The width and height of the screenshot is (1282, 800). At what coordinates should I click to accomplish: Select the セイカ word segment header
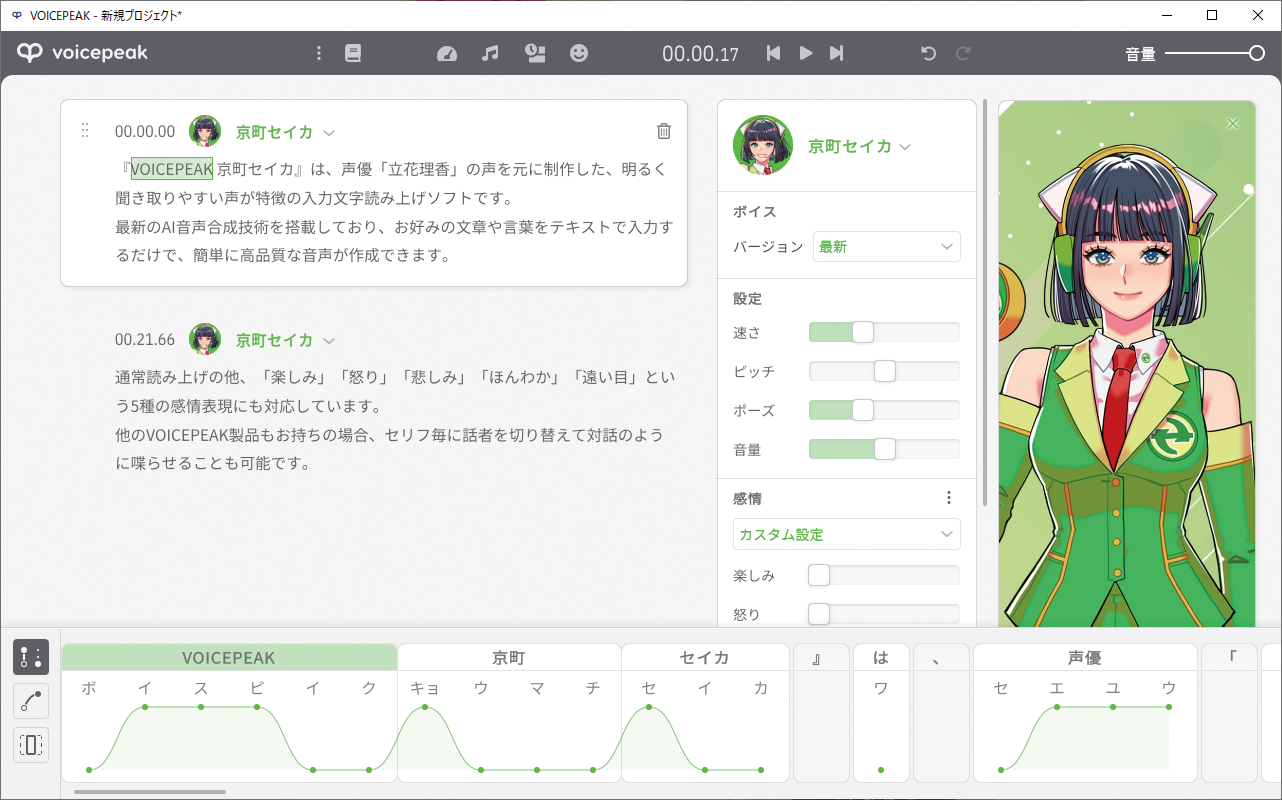704,657
